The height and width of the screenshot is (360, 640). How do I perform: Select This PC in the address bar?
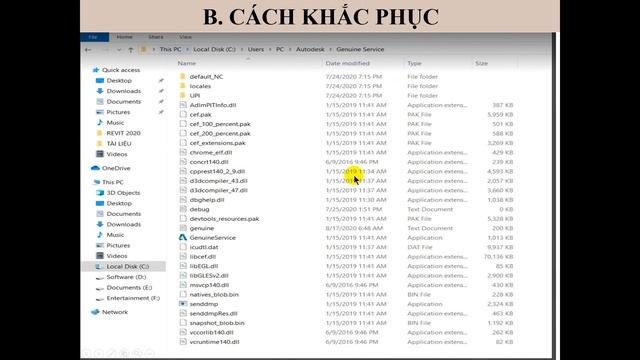coord(170,49)
